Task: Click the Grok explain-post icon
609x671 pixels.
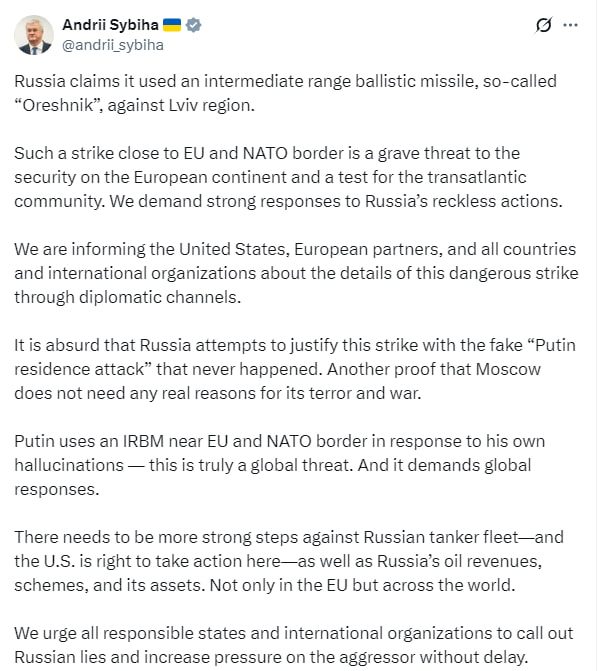Action: pyautogui.click(x=544, y=25)
